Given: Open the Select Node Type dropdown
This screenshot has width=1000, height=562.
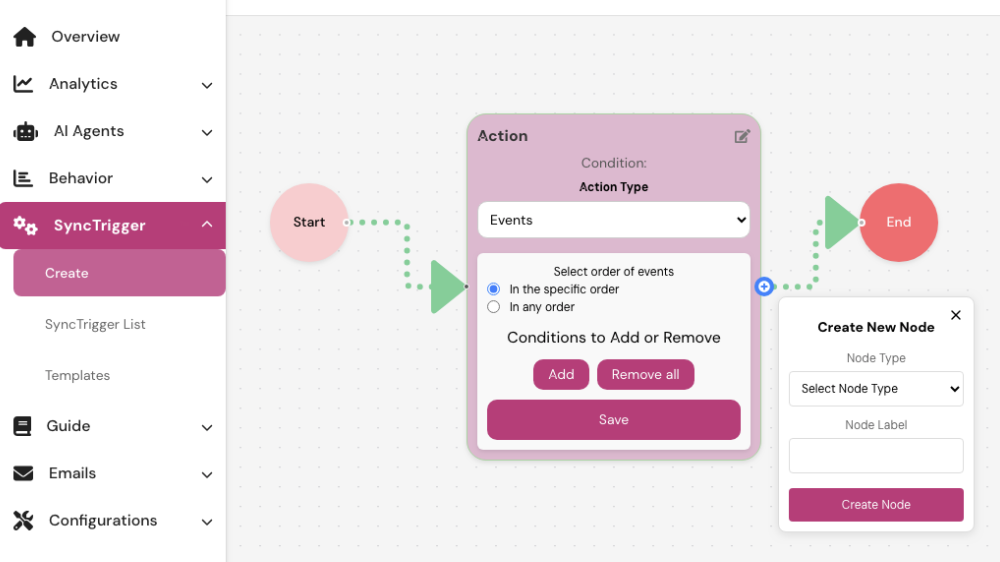Looking at the screenshot, I should [875, 389].
